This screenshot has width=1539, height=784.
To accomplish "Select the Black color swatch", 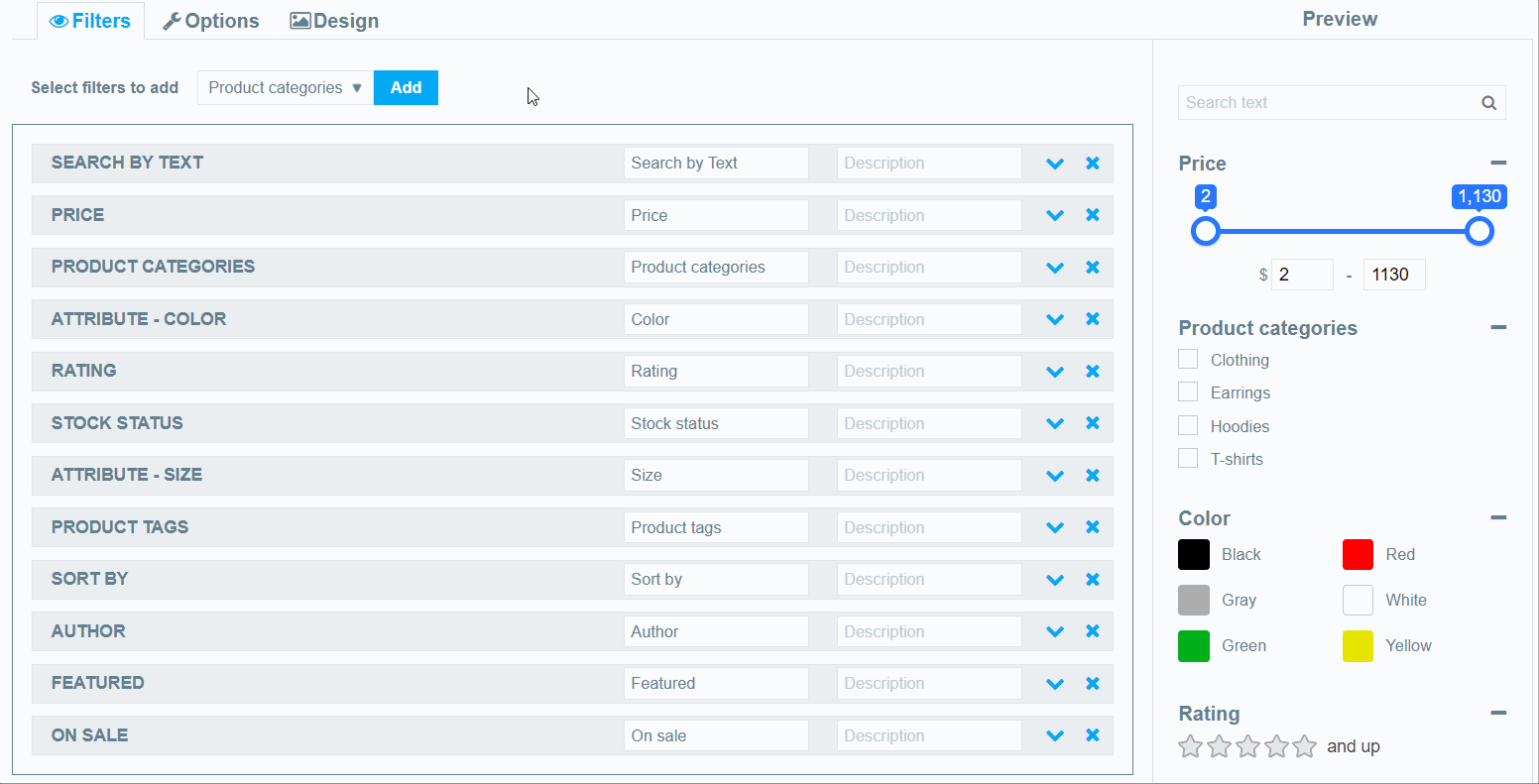I will click(x=1194, y=555).
